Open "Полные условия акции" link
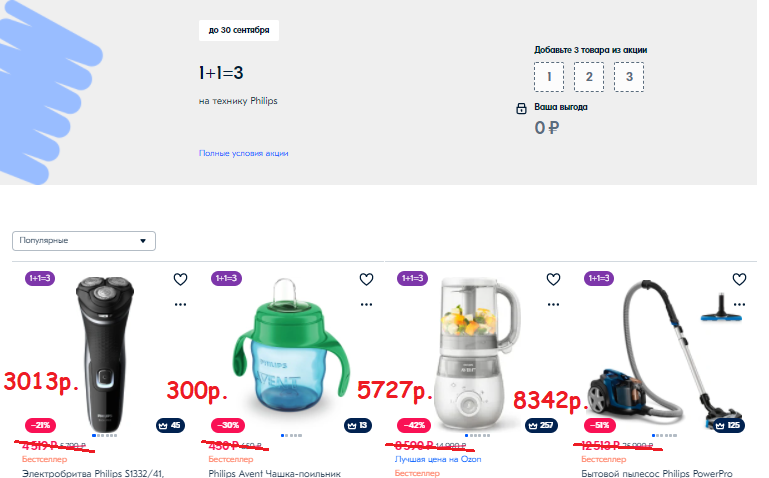 [x=243, y=153]
